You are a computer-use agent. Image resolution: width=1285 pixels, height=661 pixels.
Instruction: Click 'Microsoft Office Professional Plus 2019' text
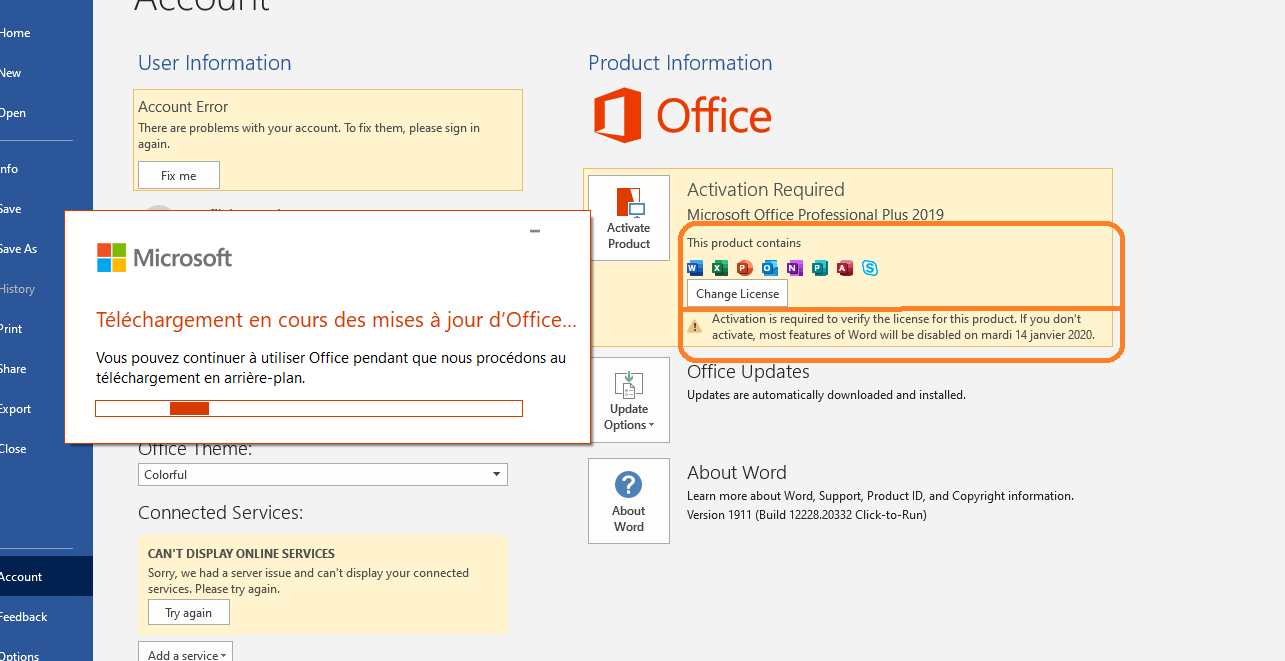point(815,215)
